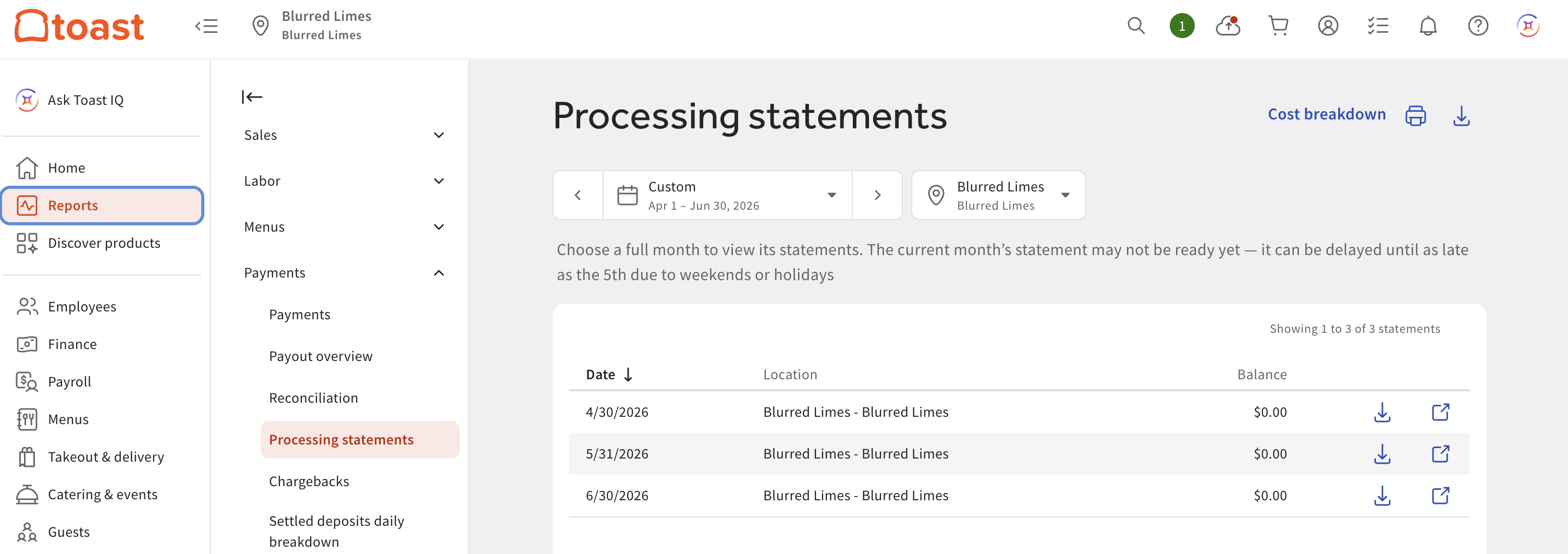Collapse the Payments report section
This screenshot has width=1568, height=554.
[344, 273]
